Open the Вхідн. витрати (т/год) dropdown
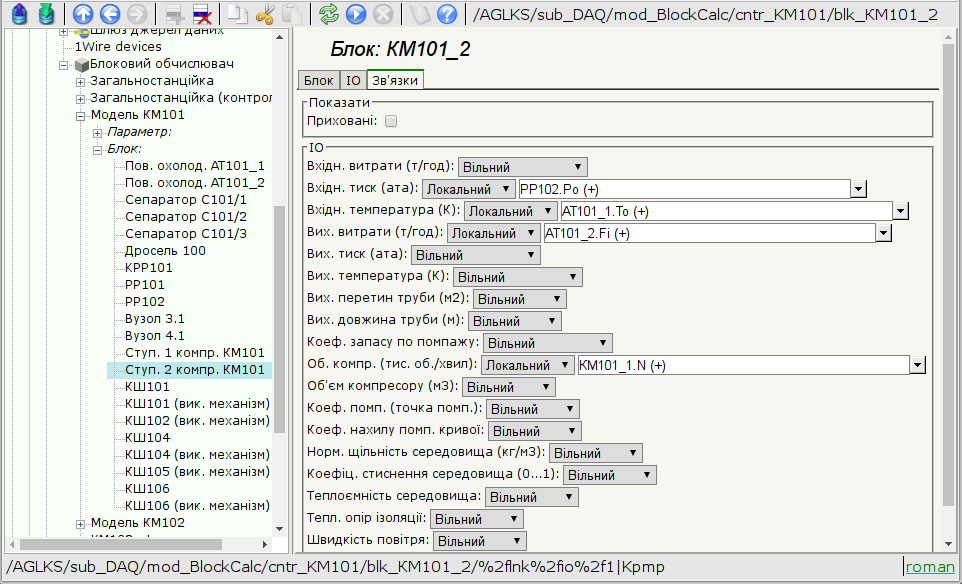 (522, 167)
